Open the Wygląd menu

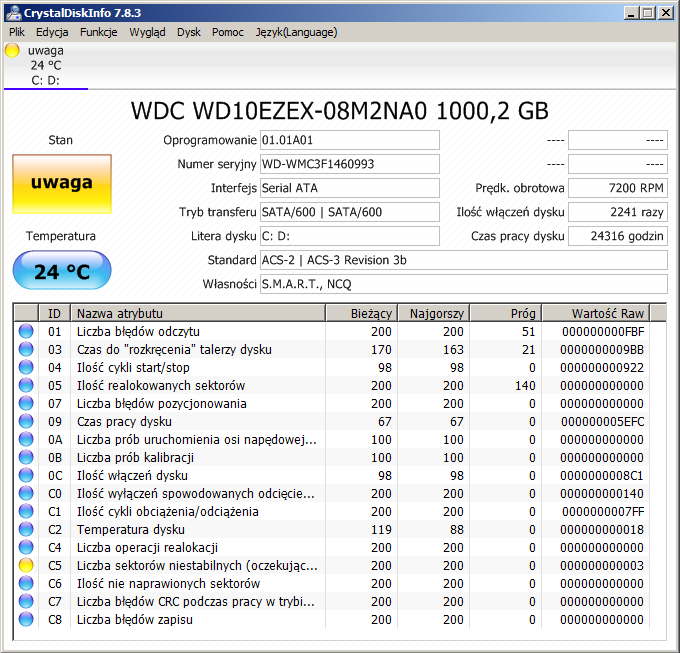[x=147, y=32]
